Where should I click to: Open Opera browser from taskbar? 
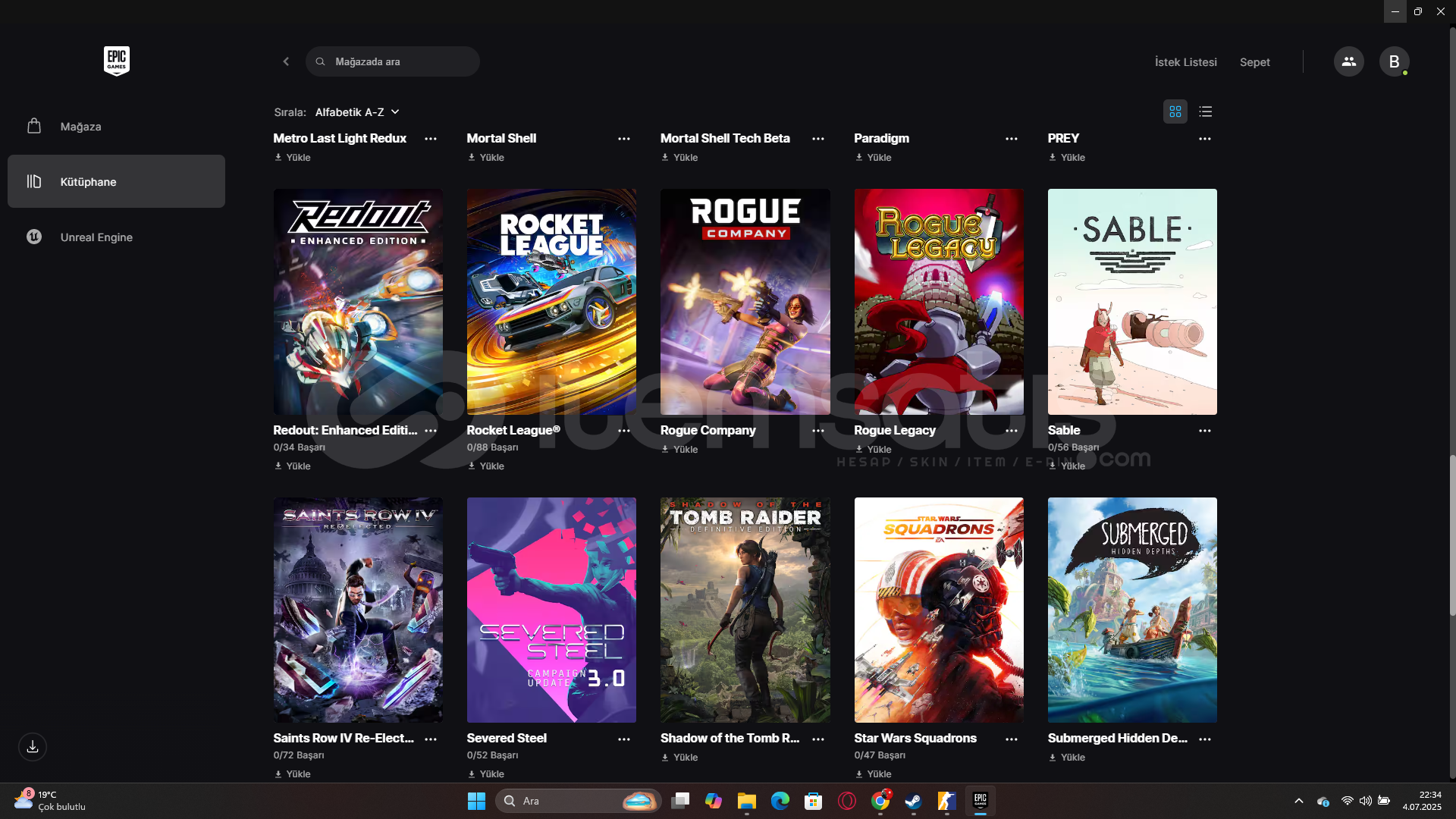[x=847, y=801]
